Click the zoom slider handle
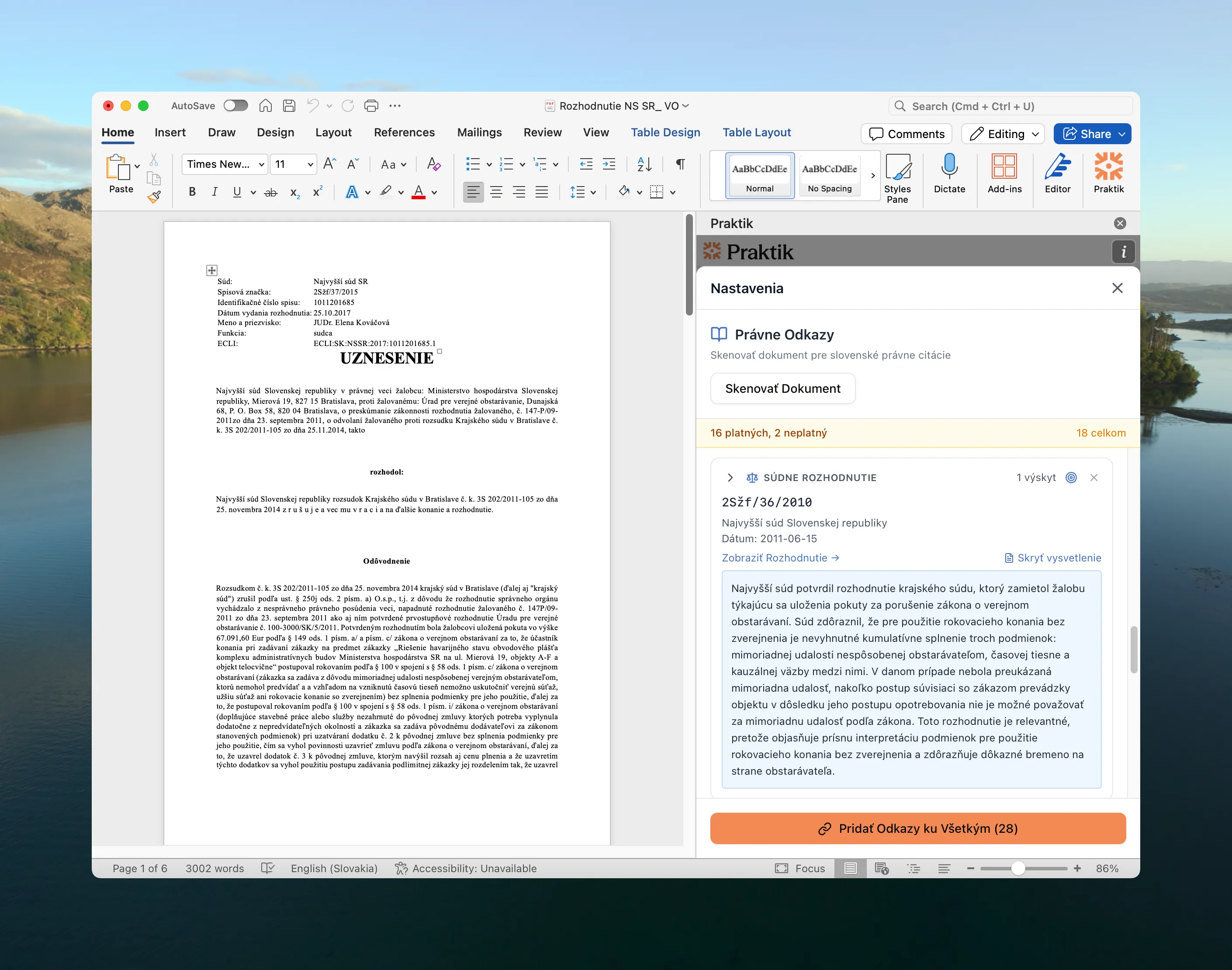The width and height of the screenshot is (1232, 970). pyautogui.click(x=1018, y=868)
